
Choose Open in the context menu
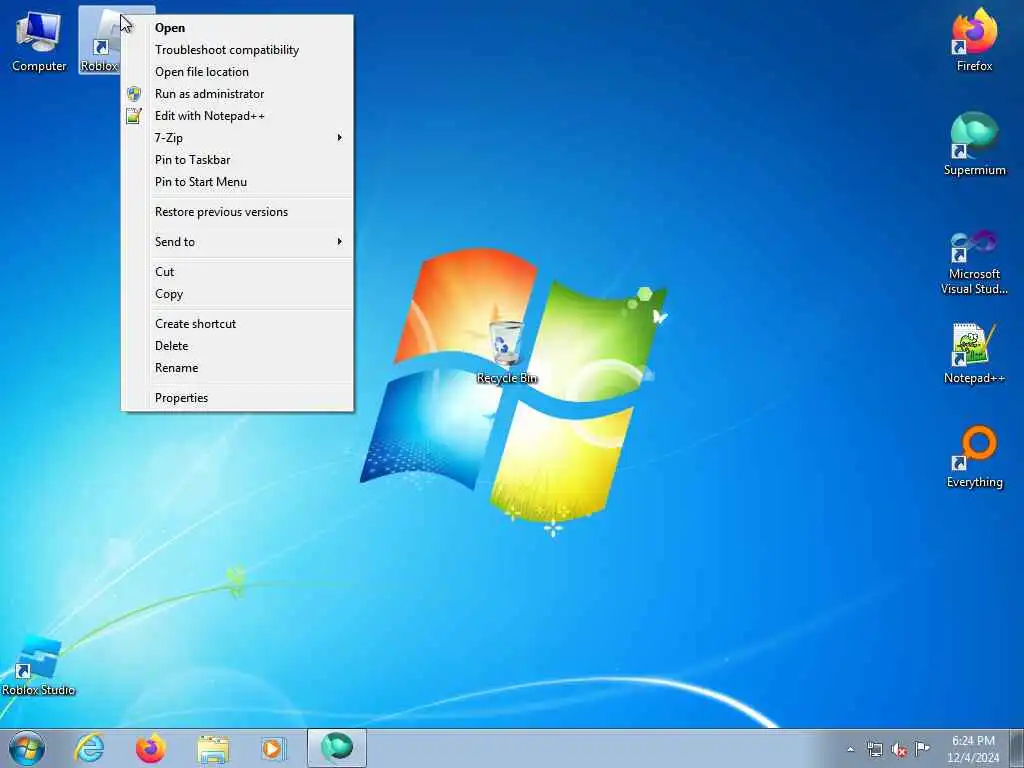[x=238, y=28]
